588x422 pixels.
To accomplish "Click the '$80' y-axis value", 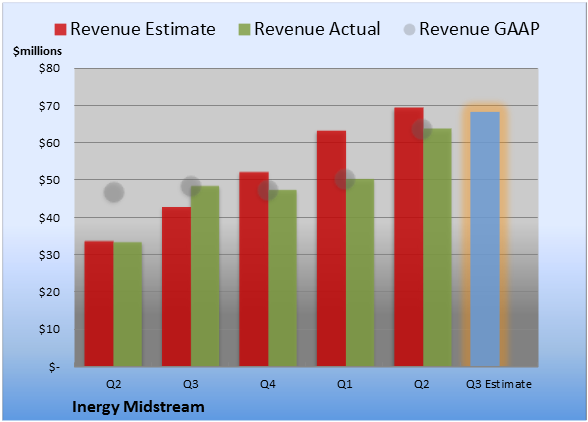I will 49,68.
